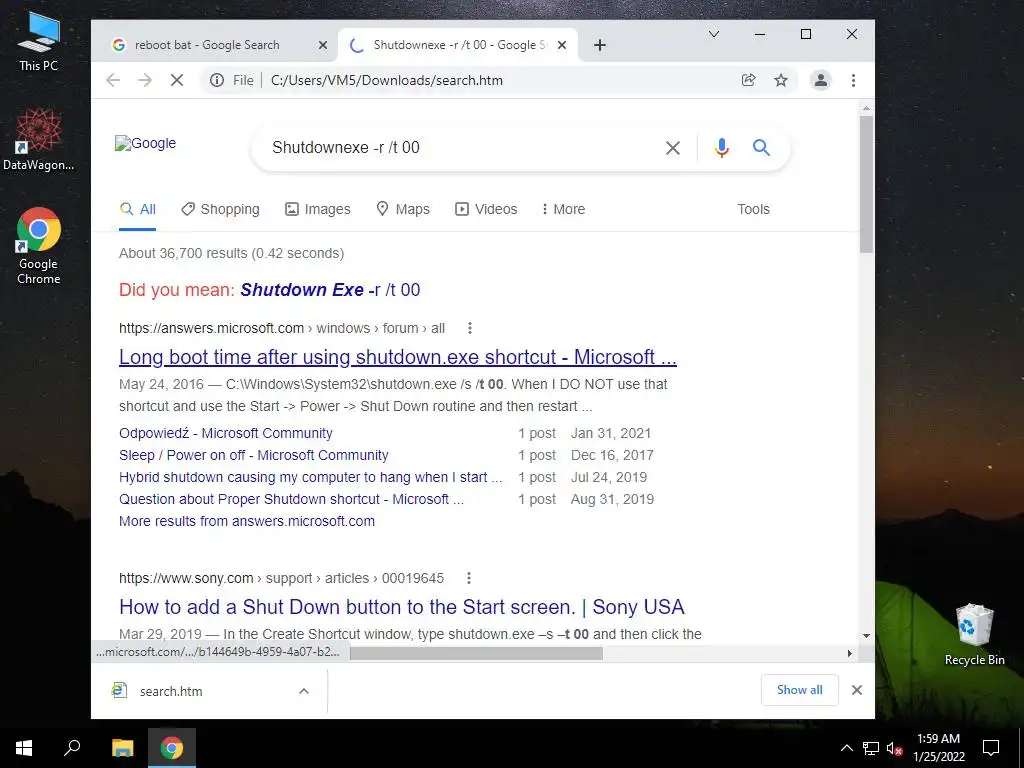This screenshot has height=768, width=1024.
Task: Select the DataWagon desktop shortcut
Action: pos(39,139)
